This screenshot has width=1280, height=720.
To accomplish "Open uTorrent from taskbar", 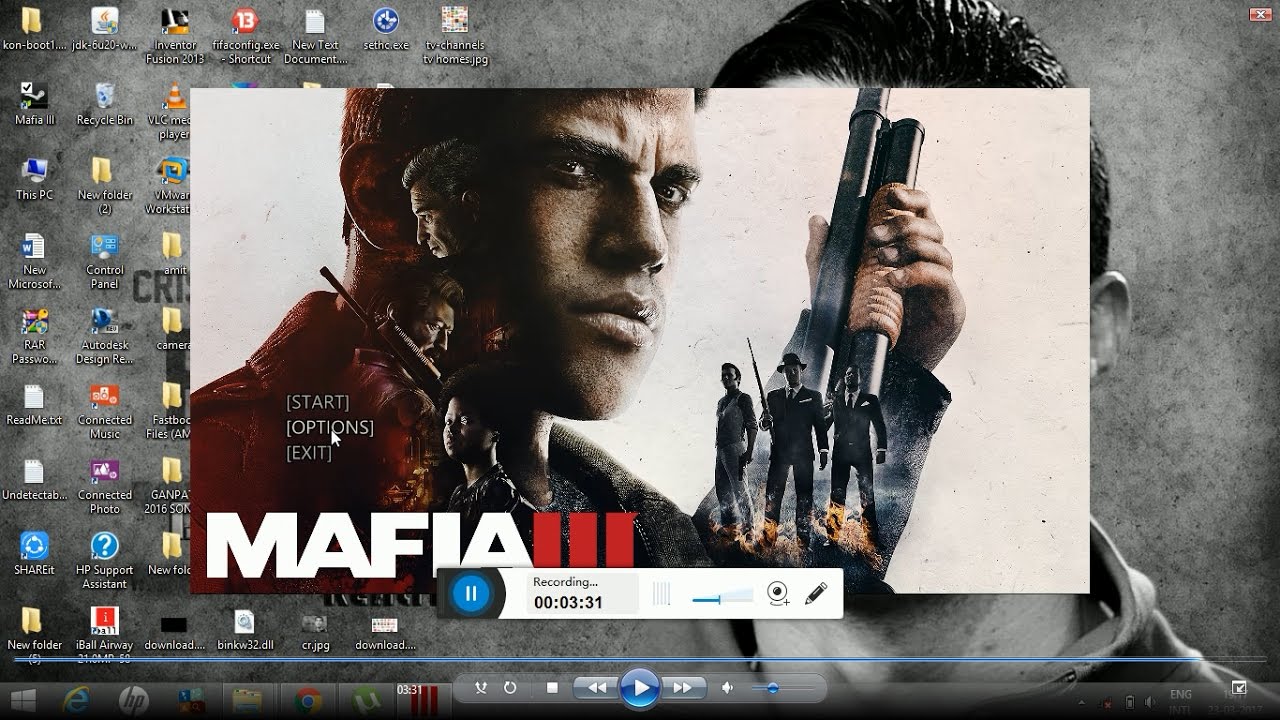I will (365, 699).
